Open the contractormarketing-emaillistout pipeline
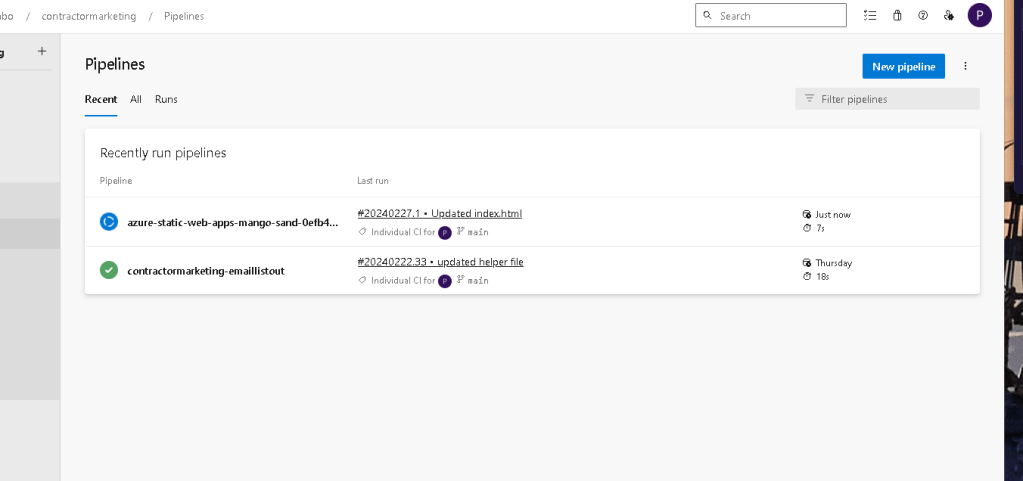This screenshot has width=1023, height=481. pos(206,270)
